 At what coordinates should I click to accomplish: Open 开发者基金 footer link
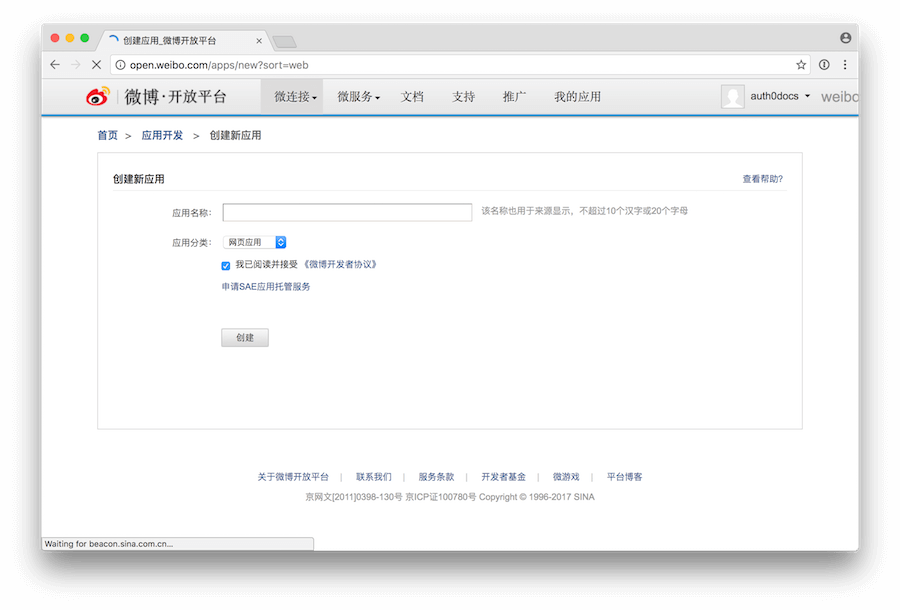[x=503, y=477]
